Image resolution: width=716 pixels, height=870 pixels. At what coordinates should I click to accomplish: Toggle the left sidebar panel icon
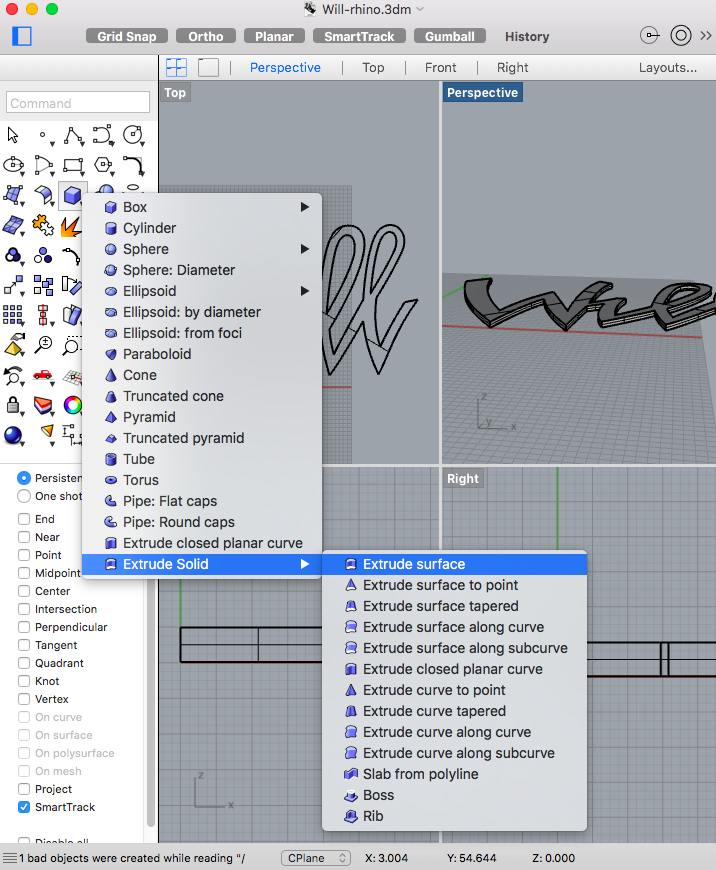click(x=22, y=36)
